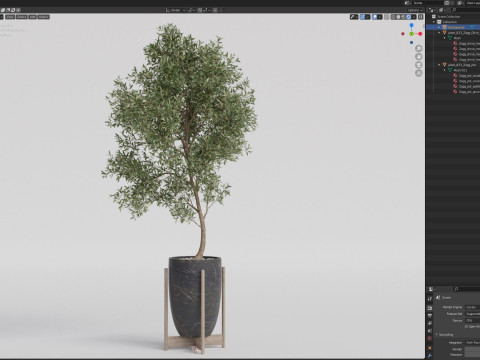Switch viewport shading to material preview

coord(403,17)
